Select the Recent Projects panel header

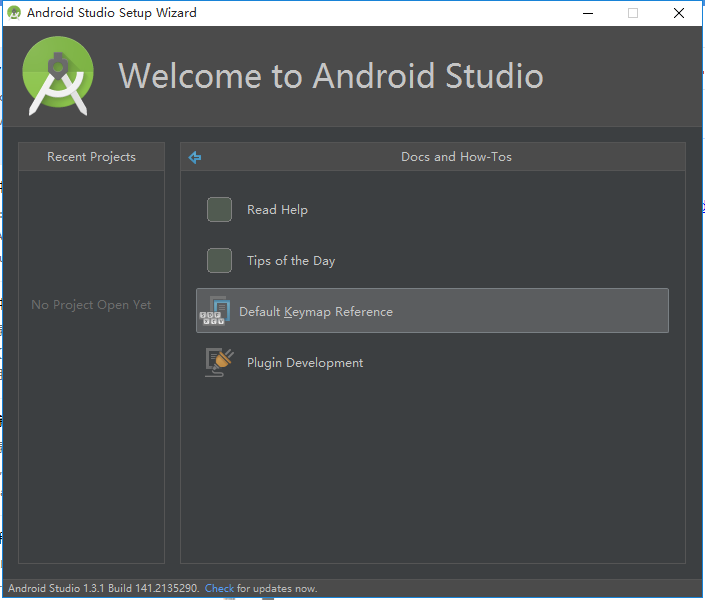tap(91, 157)
